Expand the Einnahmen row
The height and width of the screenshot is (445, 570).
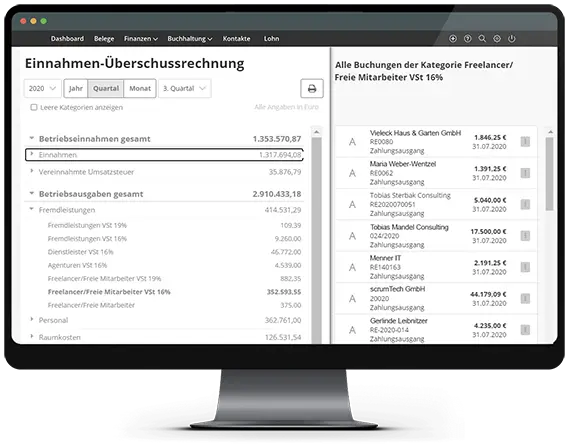(x=32, y=154)
